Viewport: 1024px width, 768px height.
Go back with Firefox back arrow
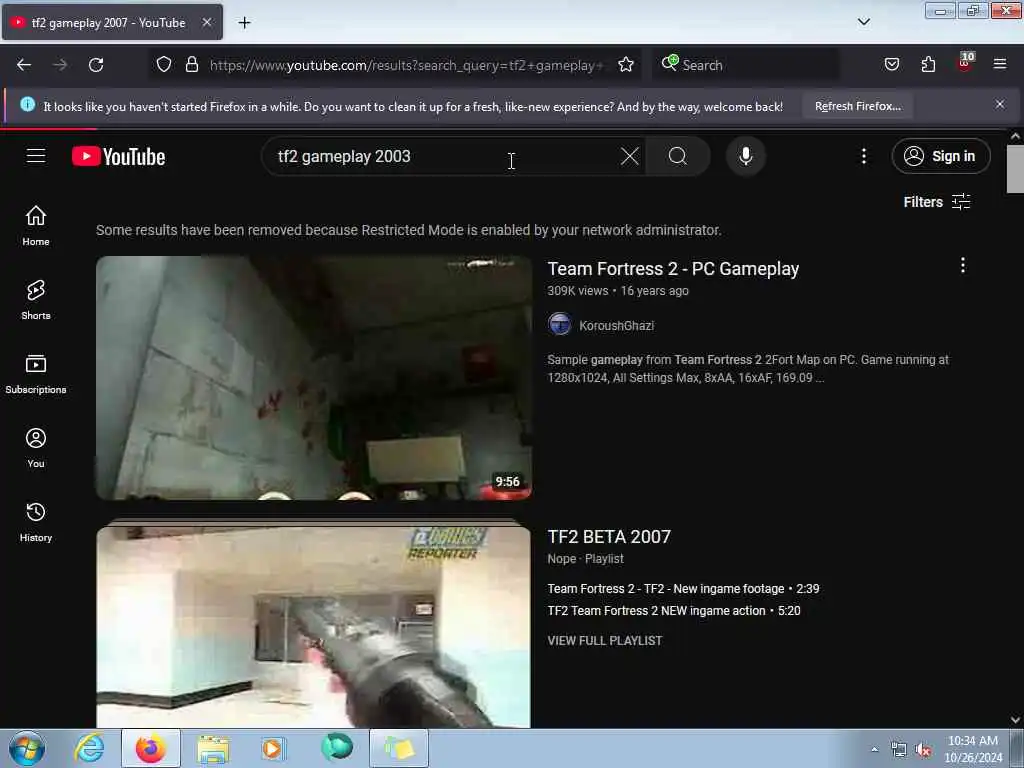click(x=24, y=65)
